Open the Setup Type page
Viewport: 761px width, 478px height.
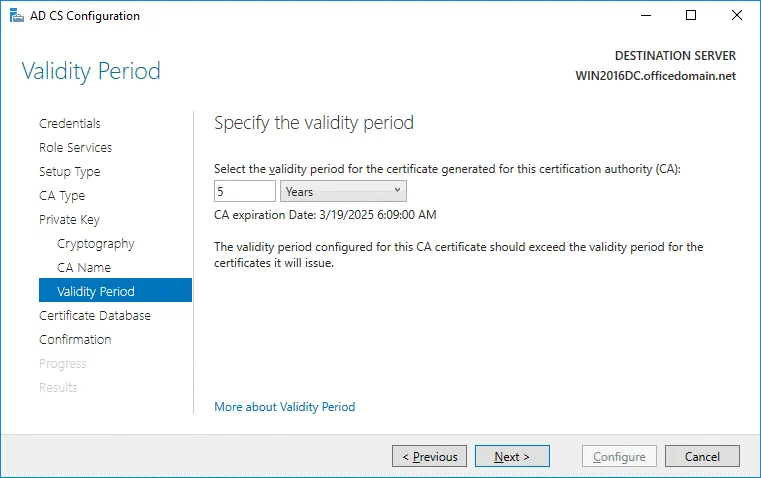[x=70, y=171]
